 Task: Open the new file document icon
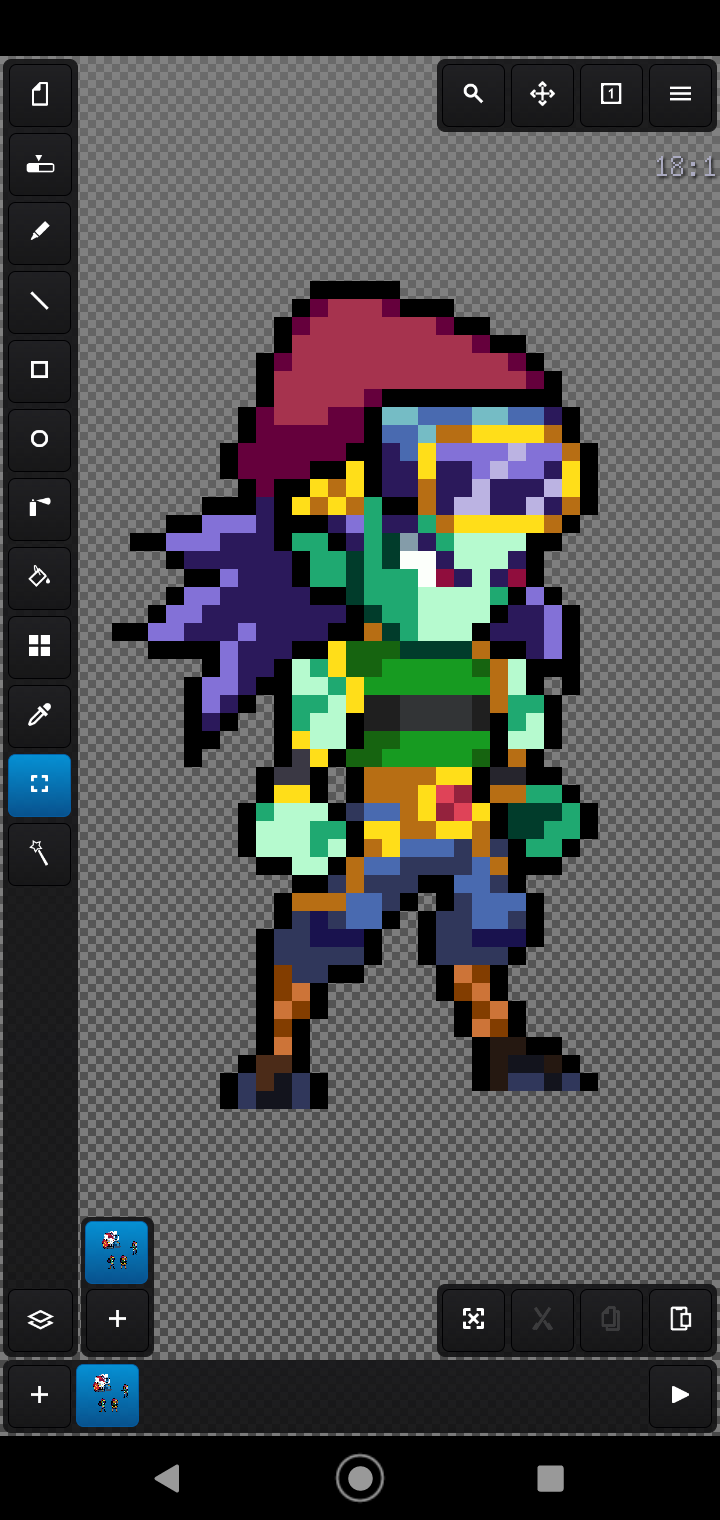click(40, 95)
